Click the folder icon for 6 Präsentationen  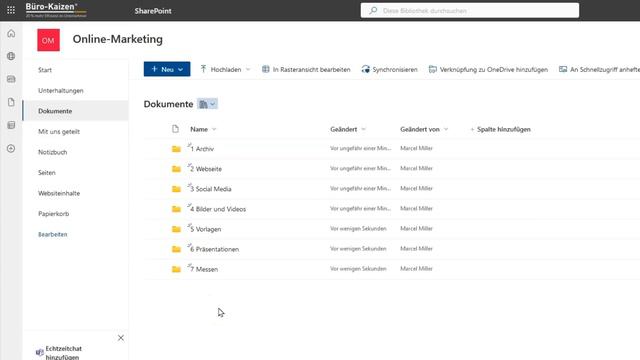[176, 249]
